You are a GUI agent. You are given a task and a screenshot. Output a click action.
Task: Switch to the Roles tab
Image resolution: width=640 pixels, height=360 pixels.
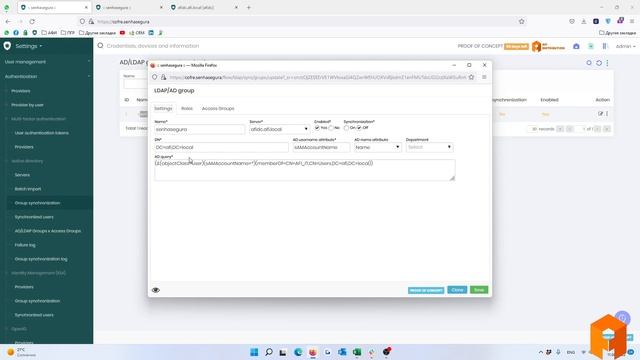(x=187, y=109)
